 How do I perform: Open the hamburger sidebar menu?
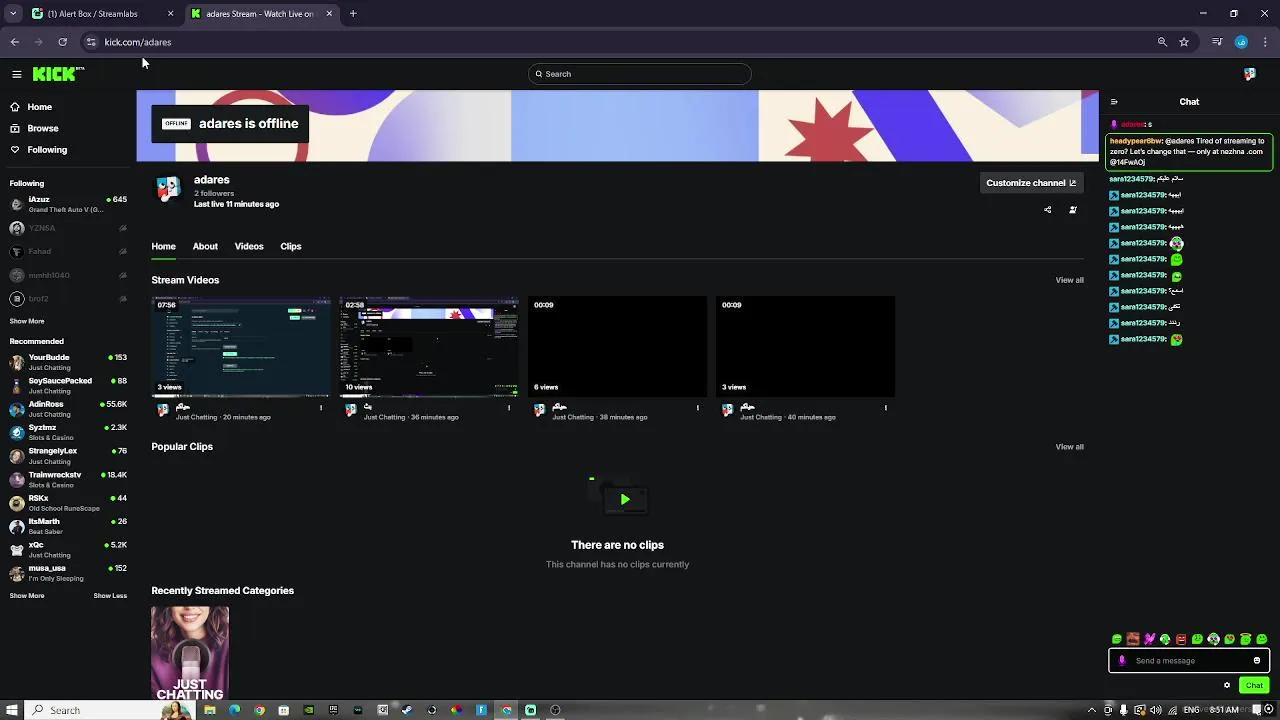tap(17, 74)
